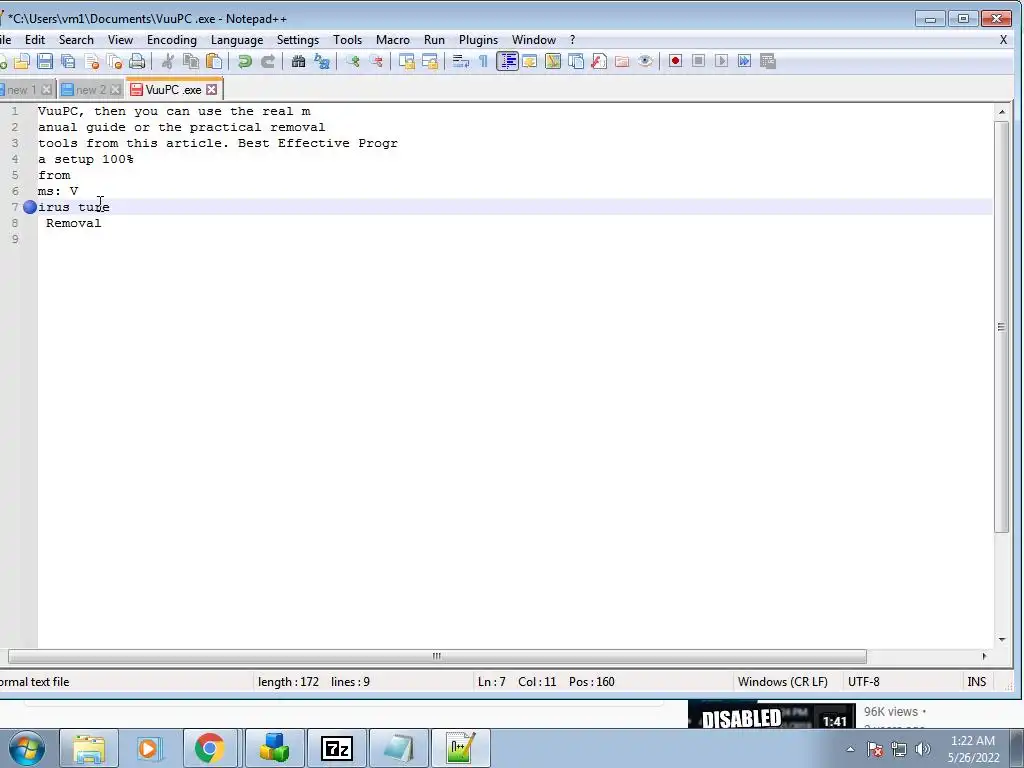Run macro multiple times icon
The image size is (1024, 768).
pos(744,61)
